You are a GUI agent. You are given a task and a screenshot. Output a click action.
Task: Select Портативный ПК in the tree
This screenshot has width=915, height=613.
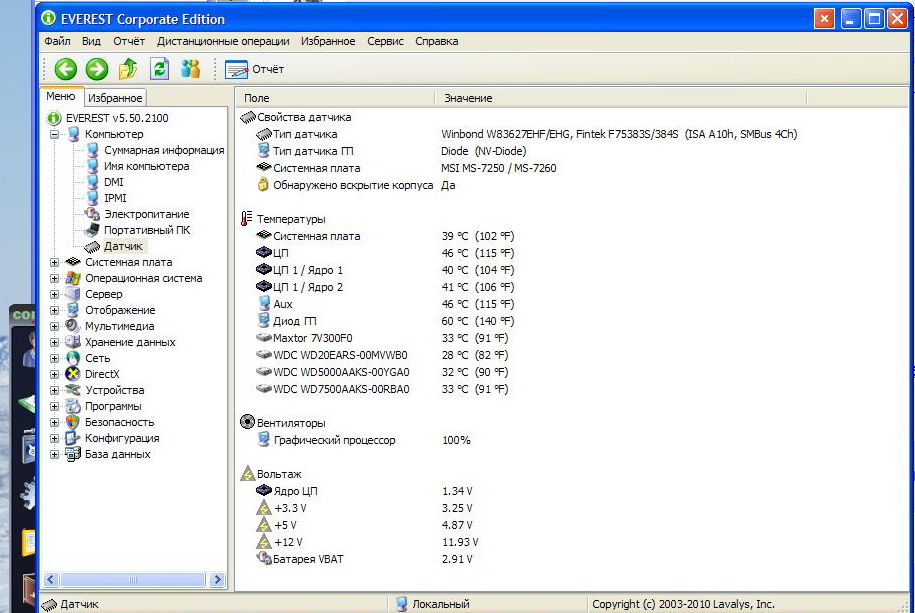pos(147,230)
